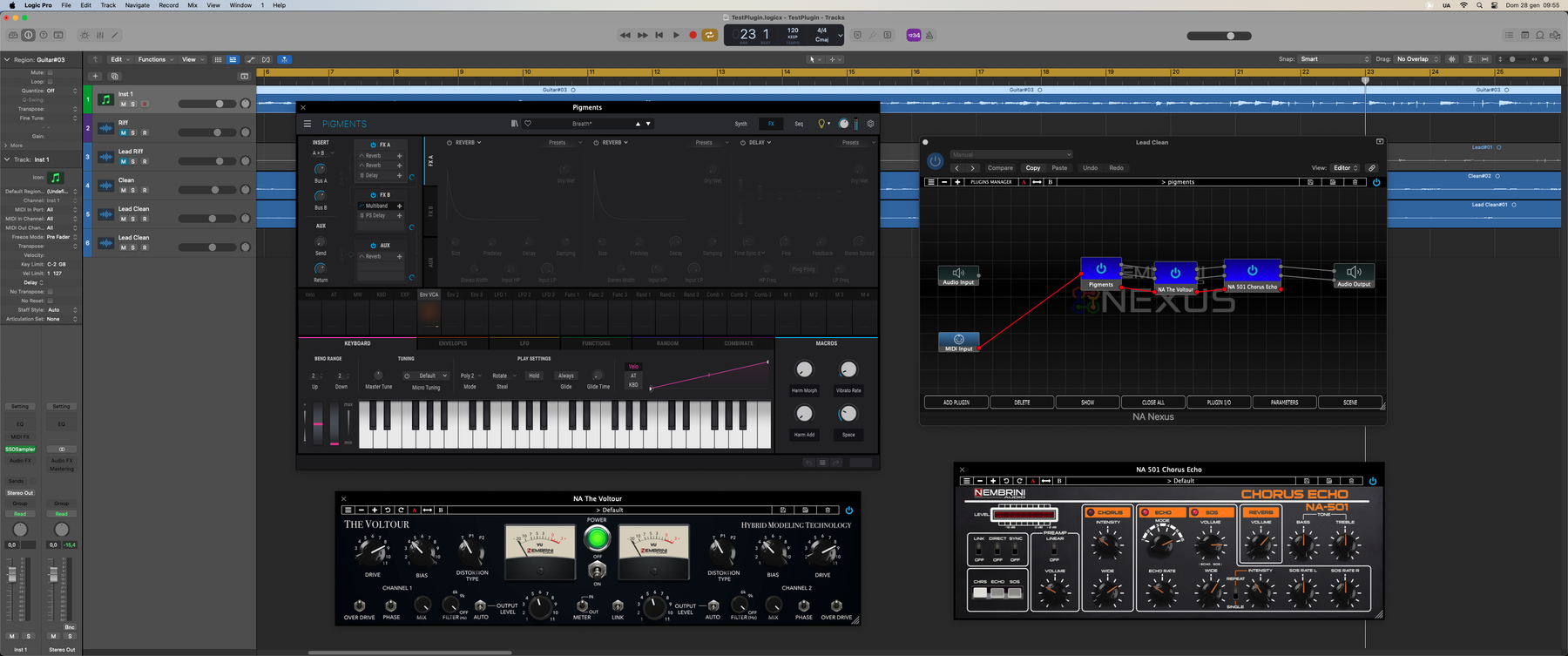Click PARAMETERS in NA Nexus

1284,402
